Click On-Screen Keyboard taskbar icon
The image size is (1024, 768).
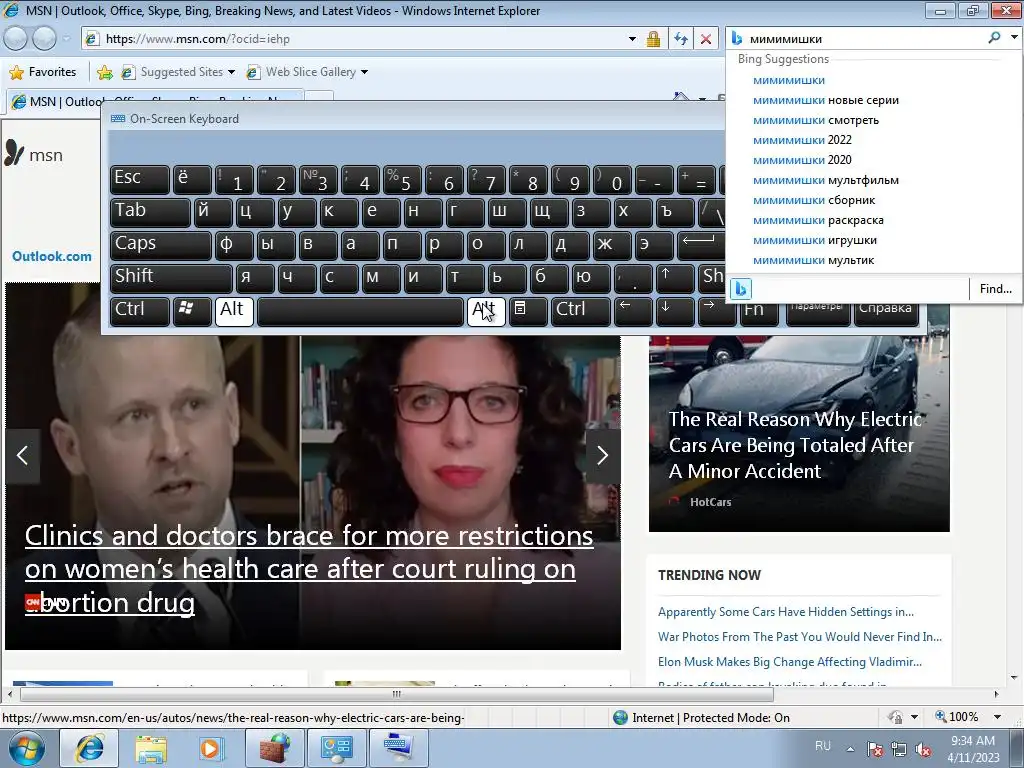tap(398, 748)
